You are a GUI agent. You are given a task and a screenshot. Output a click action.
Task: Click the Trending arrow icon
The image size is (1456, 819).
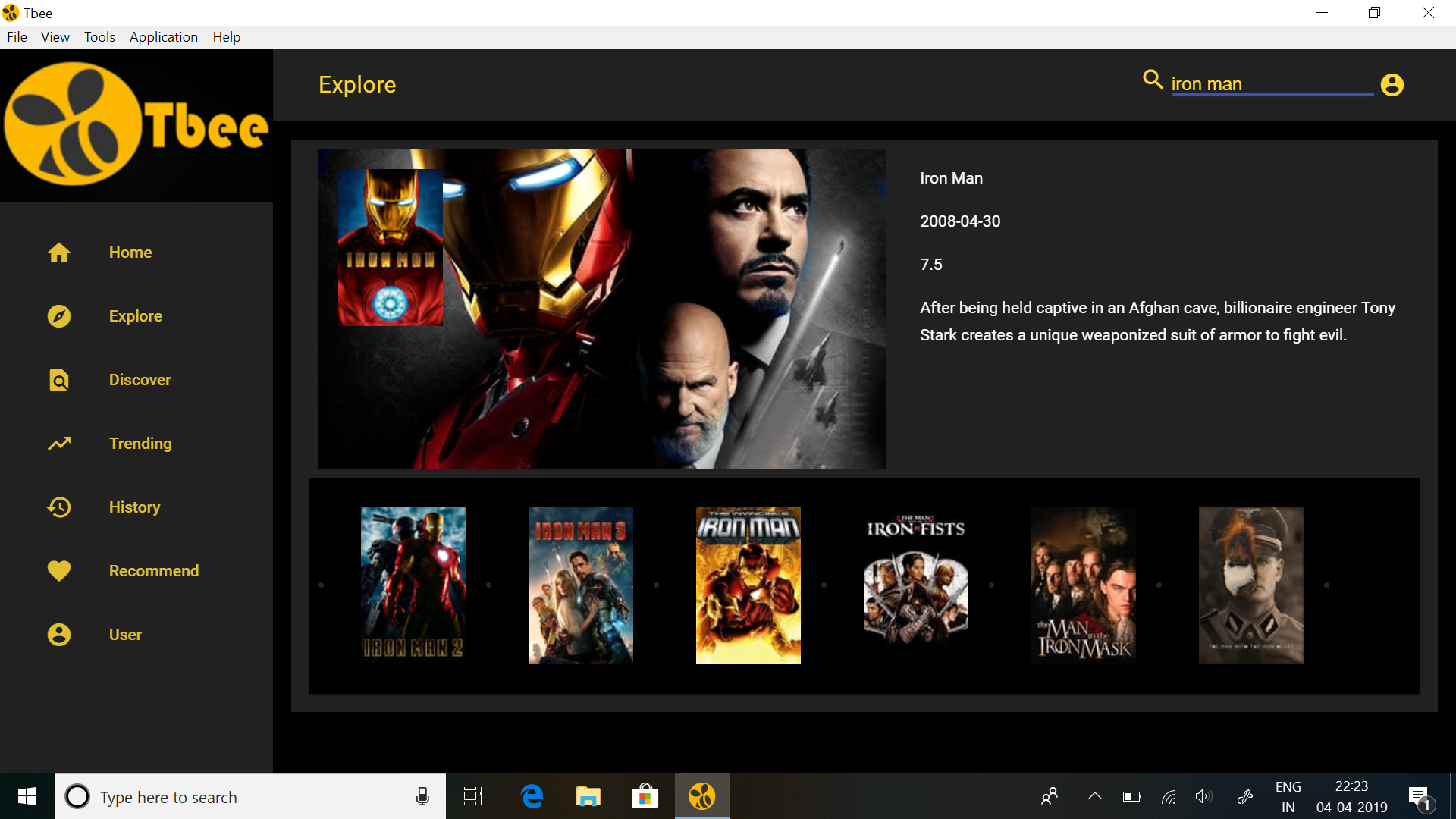pos(59,444)
